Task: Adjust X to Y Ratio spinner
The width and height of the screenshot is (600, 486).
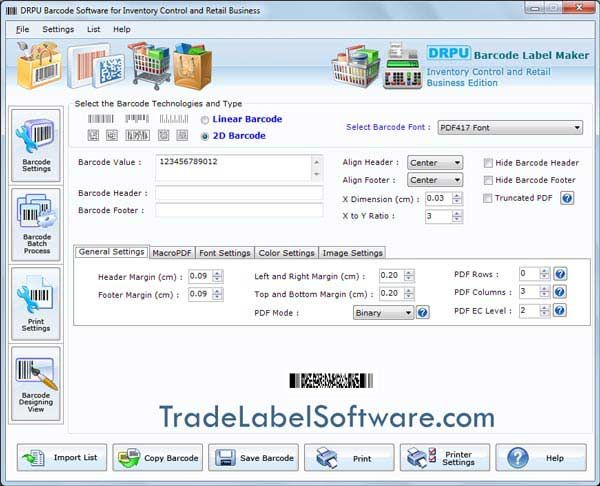Action: click(457, 216)
